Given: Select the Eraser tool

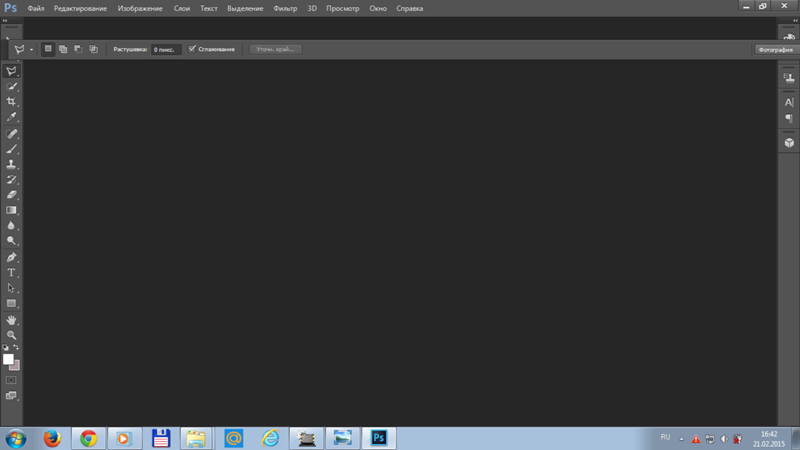Looking at the screenshot, I should [x=12, y=195].
